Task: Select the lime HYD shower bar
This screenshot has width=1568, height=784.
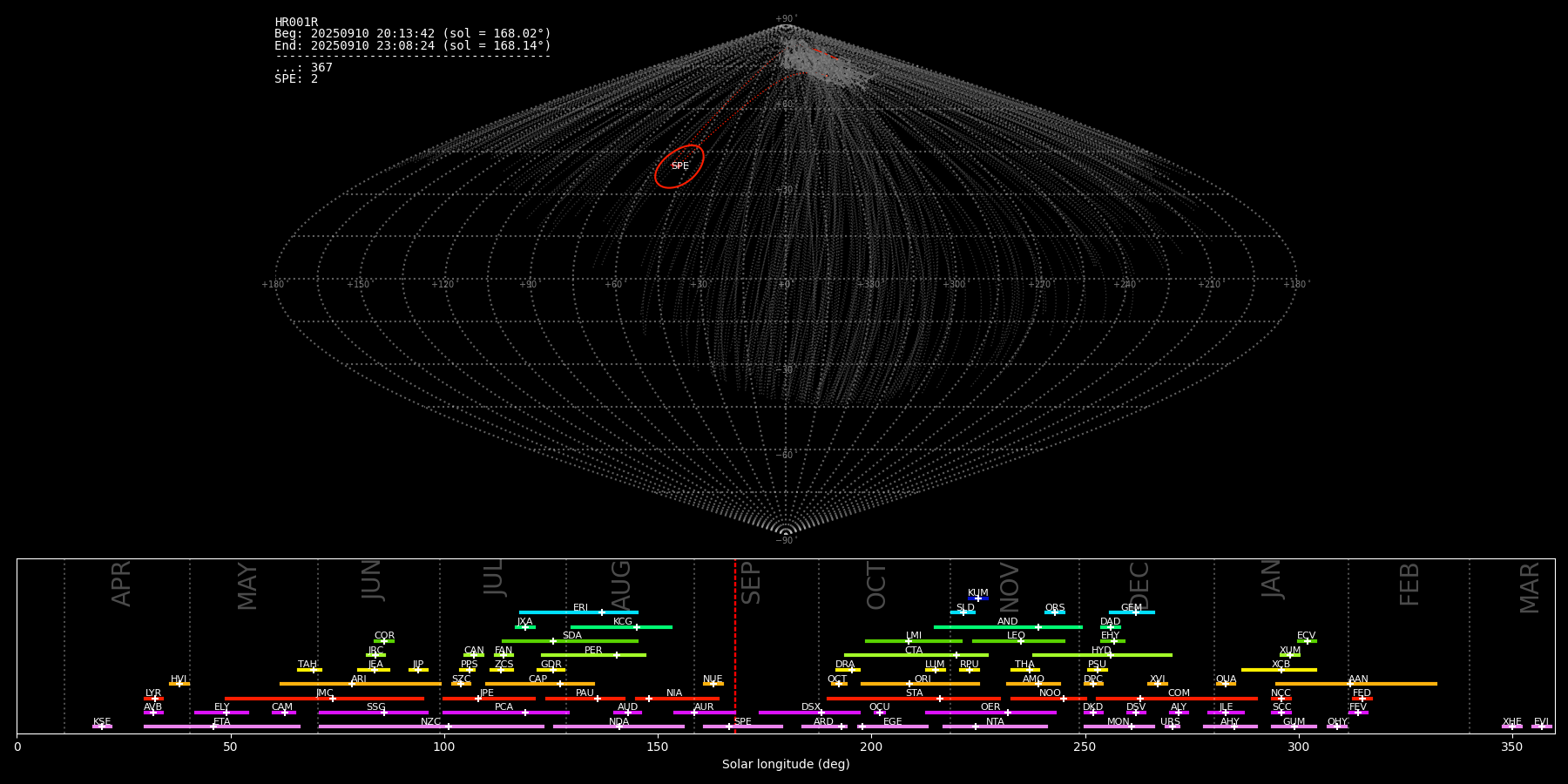Action: tap(1102, 655)
